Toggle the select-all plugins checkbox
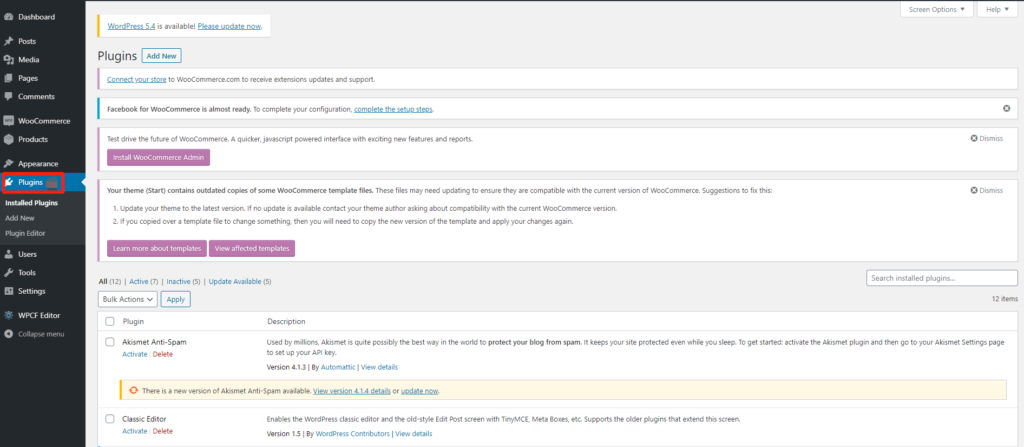 click(110, 322)
